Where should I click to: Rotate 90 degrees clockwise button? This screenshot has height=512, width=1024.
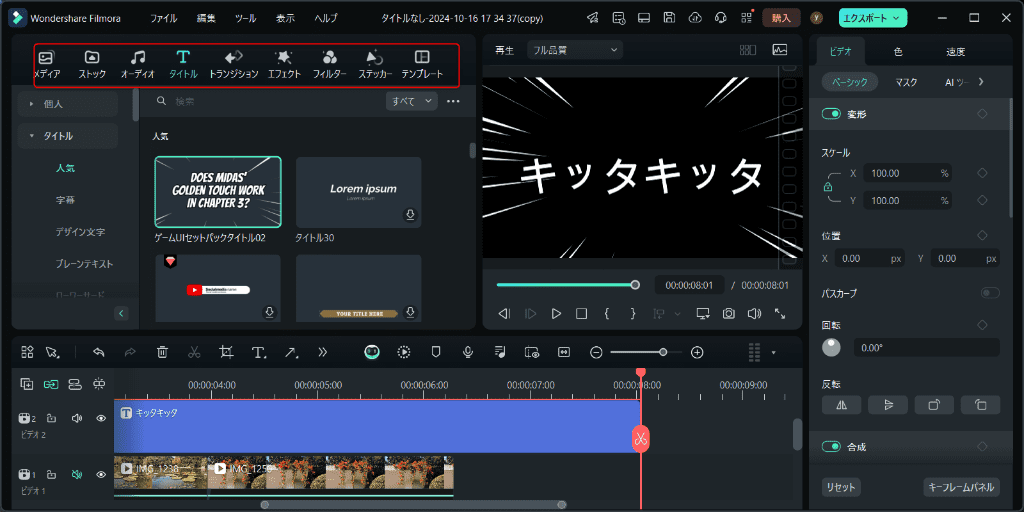click(935, 405)
